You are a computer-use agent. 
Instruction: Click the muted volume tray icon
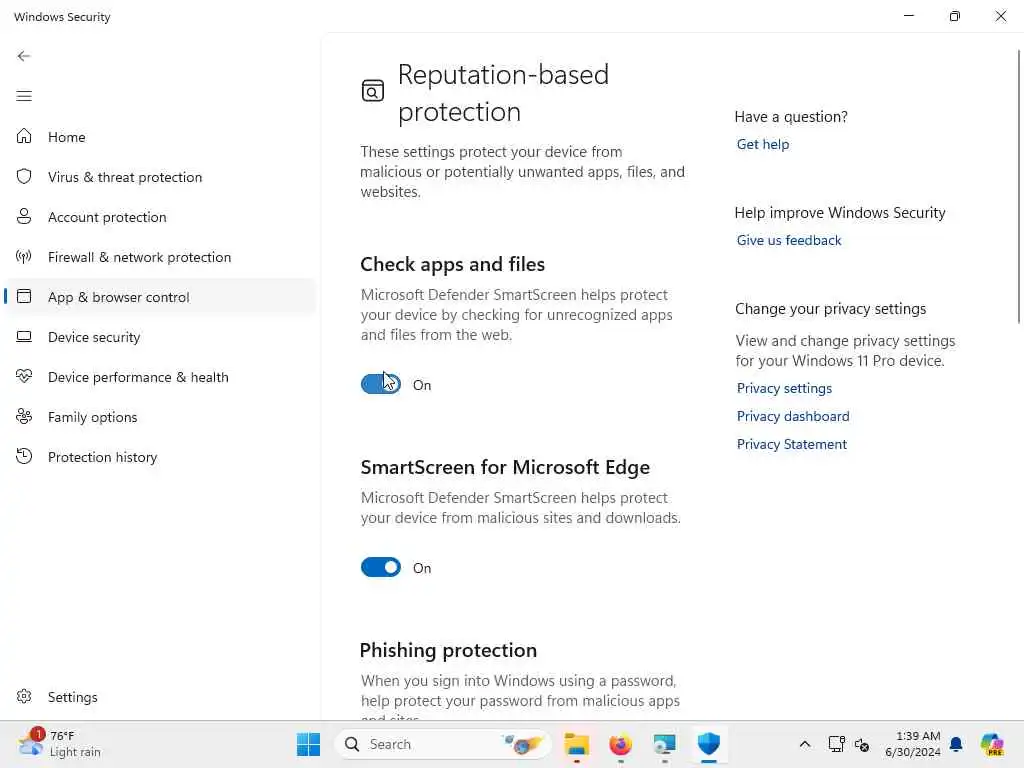pyautogui.click(x=862, y=744)
